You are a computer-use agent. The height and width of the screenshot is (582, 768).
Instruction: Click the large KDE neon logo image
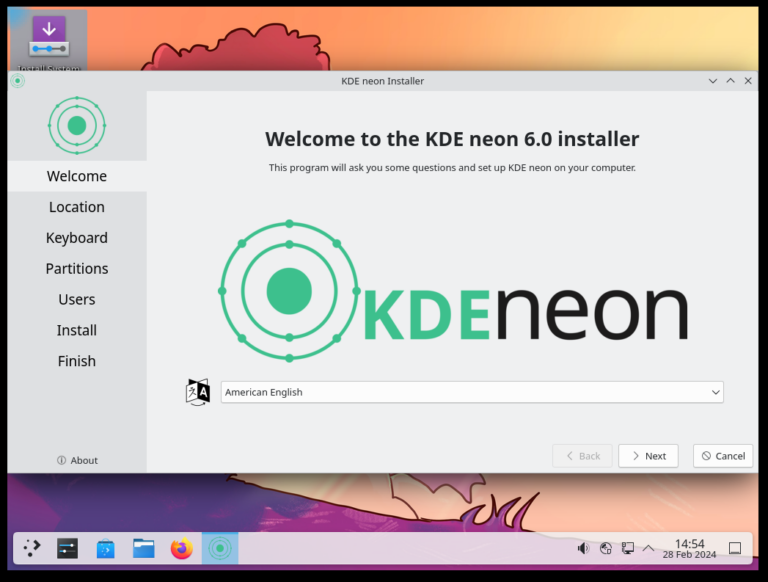point(453,291)
